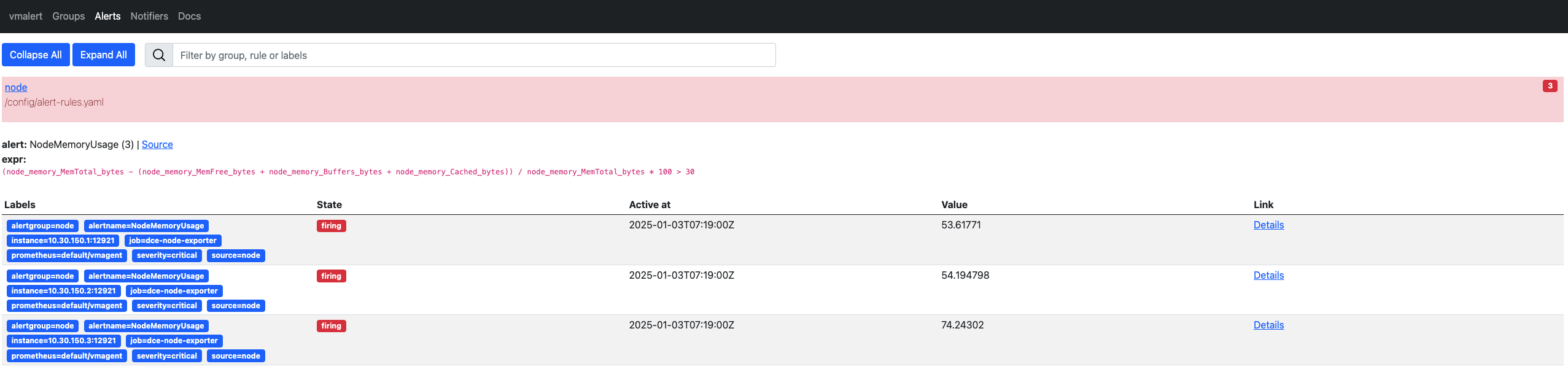Click the first row severity=critical label

click(x=166, y=255)
